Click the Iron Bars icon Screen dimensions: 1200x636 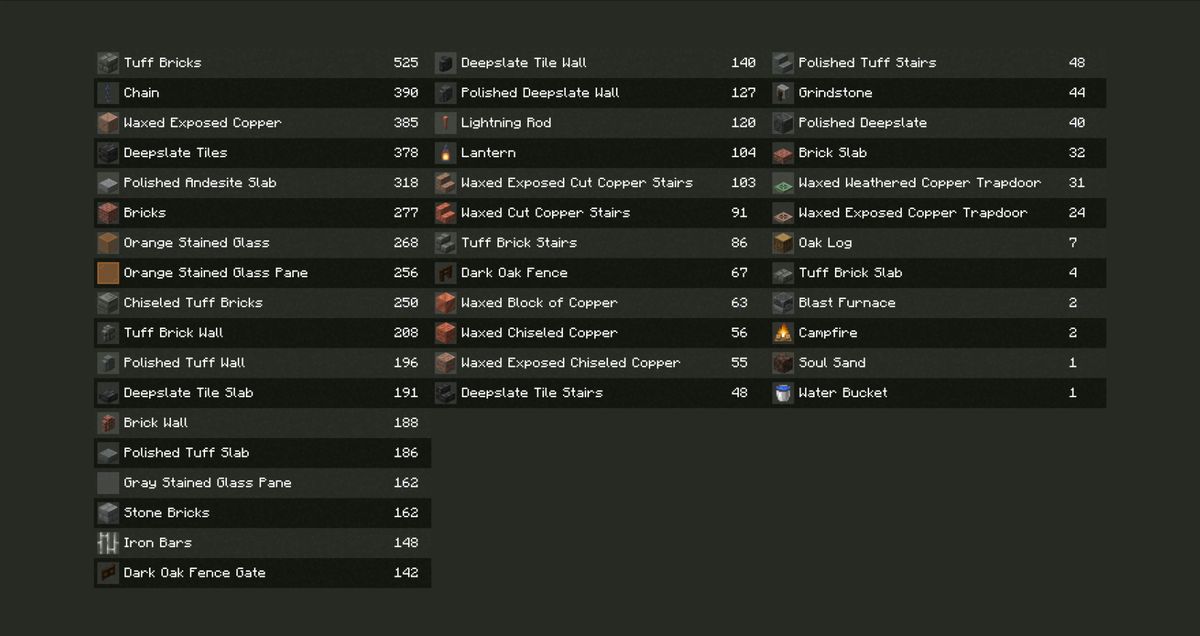pyautogui.click(x=108, y=543)
